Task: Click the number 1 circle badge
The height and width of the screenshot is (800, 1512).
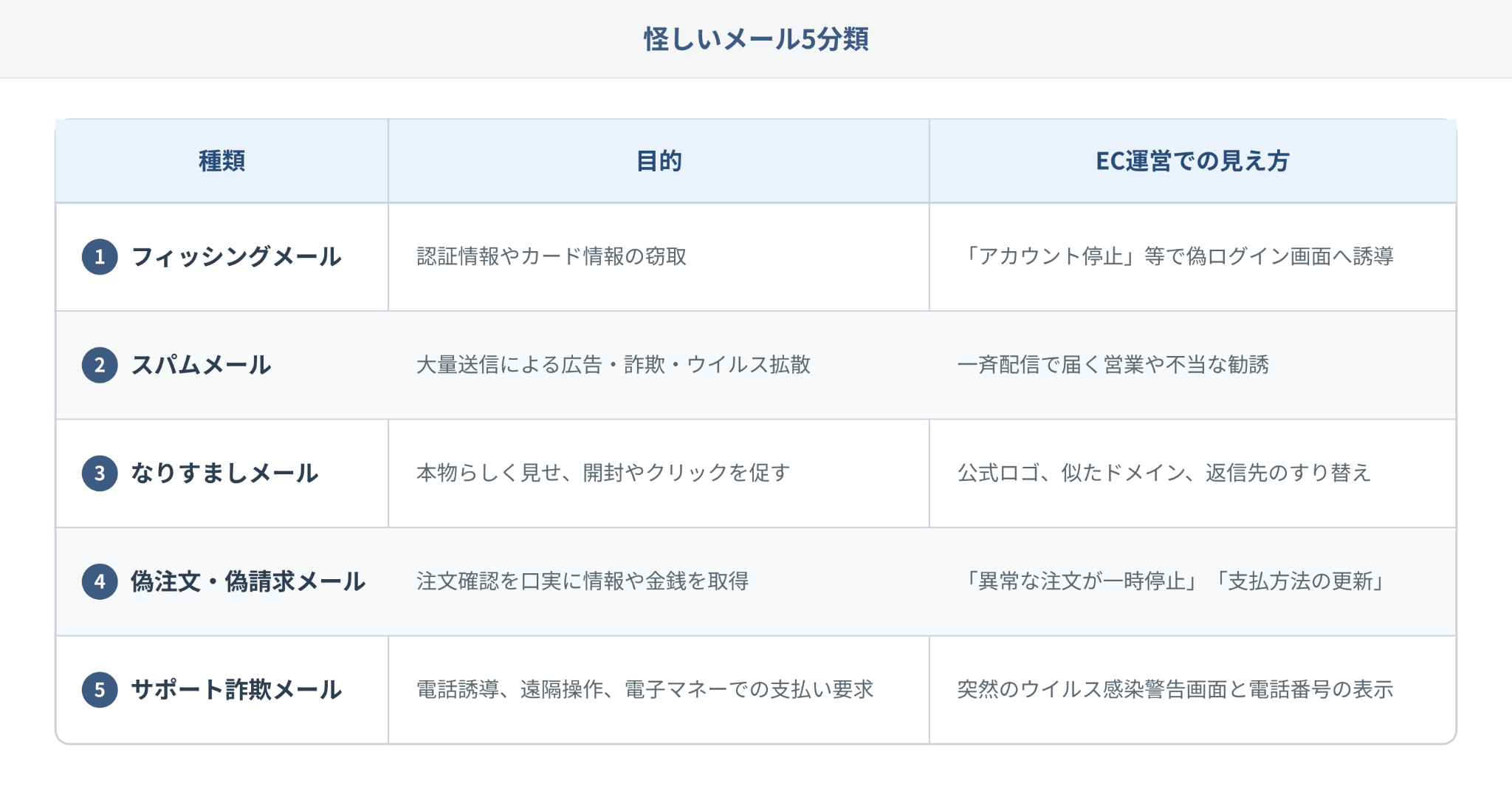Action: point(100,257)
